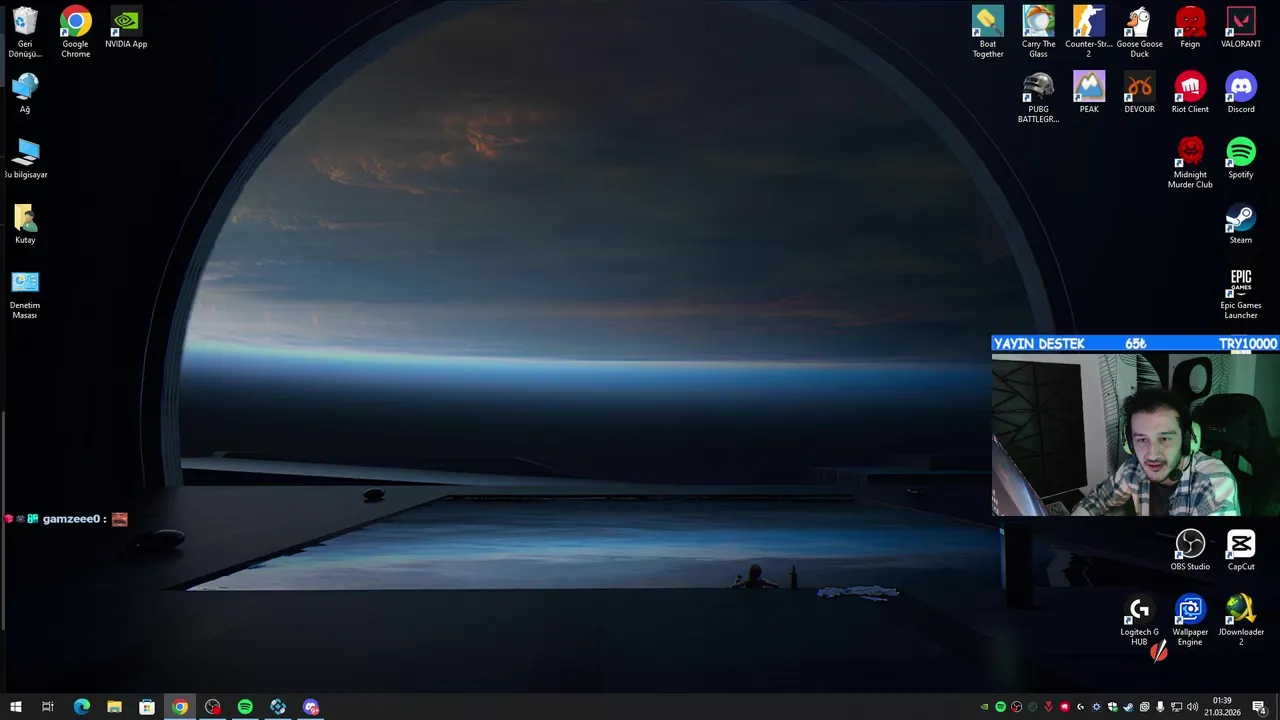
Task: Open the clock and calendar flyout
Action: pos(1222,707)
